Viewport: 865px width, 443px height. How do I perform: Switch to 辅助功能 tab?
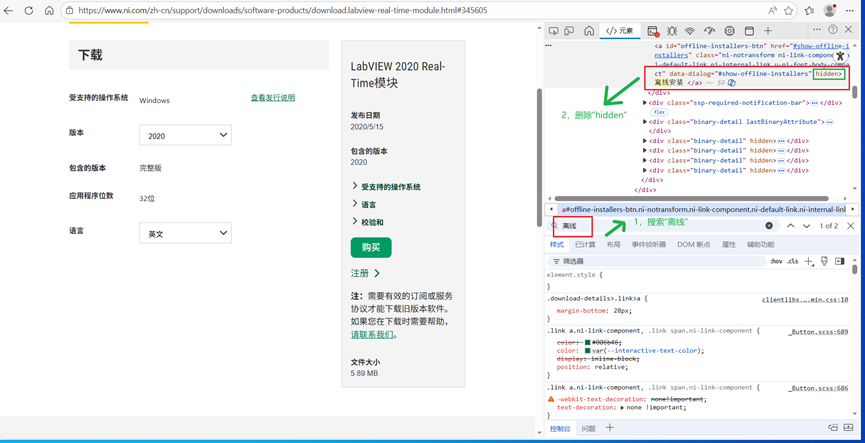click(x=760, y=244)
